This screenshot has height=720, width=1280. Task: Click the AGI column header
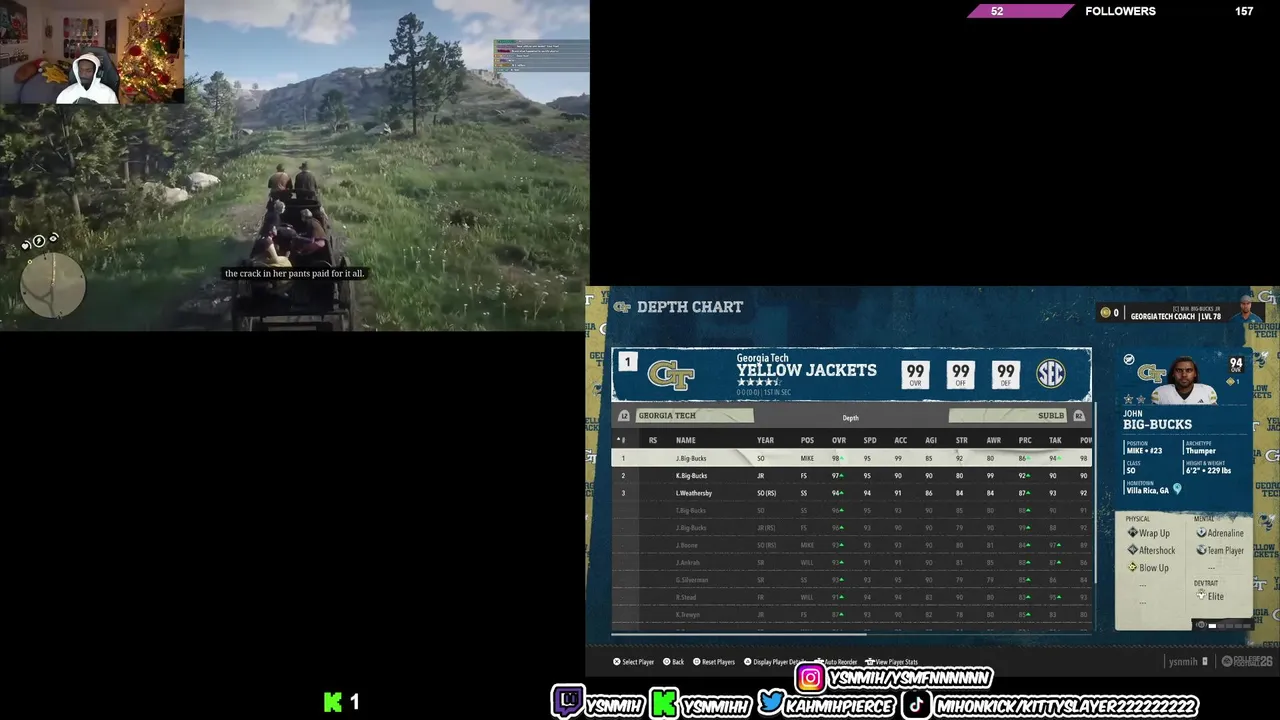930,440
